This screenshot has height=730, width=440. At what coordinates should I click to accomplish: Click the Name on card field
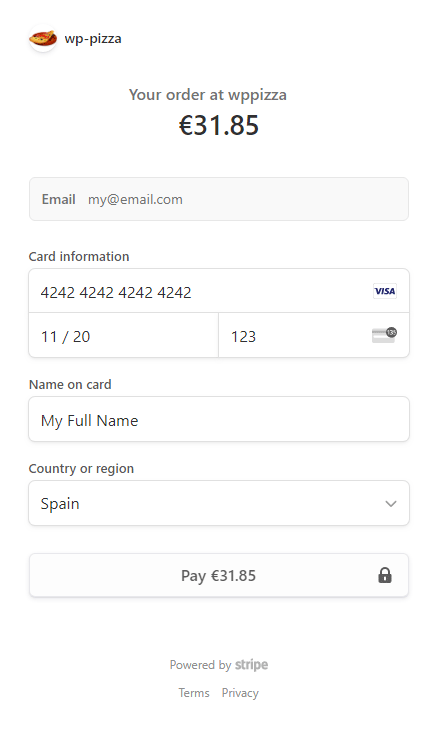[219, 419]
